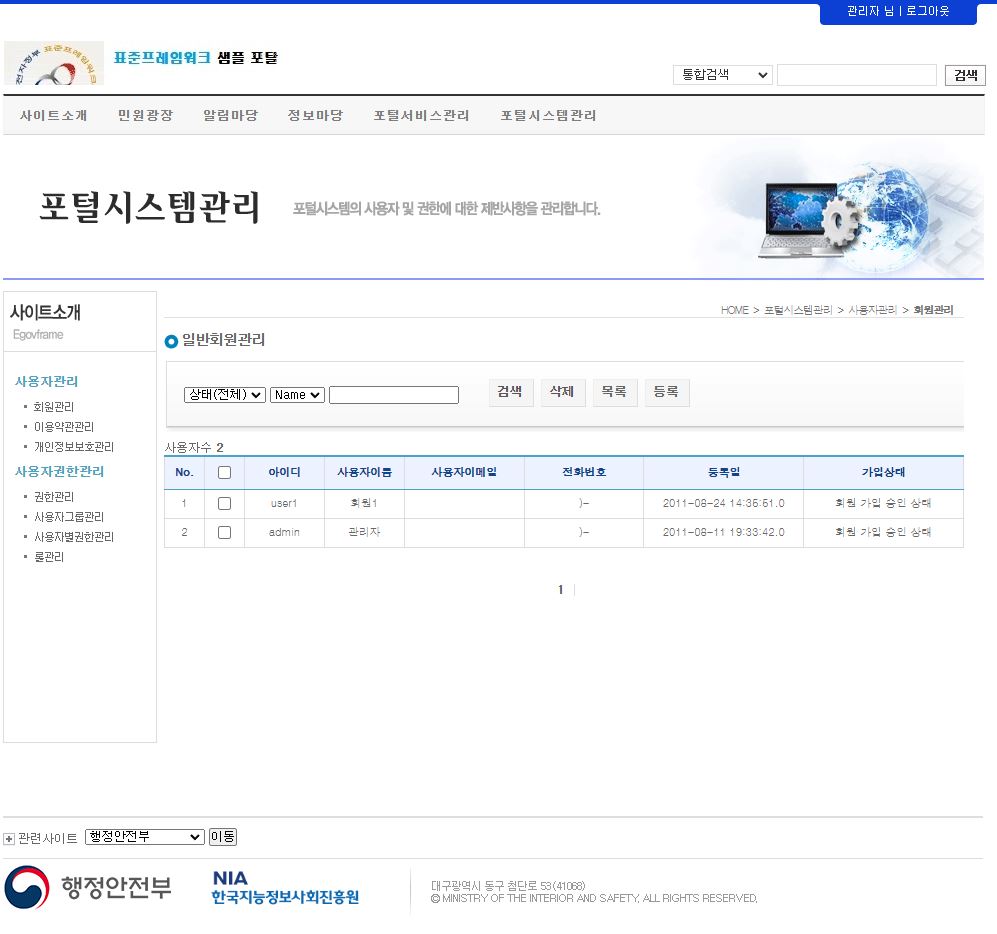Click the portal logo image at top left

click(54, 63)
